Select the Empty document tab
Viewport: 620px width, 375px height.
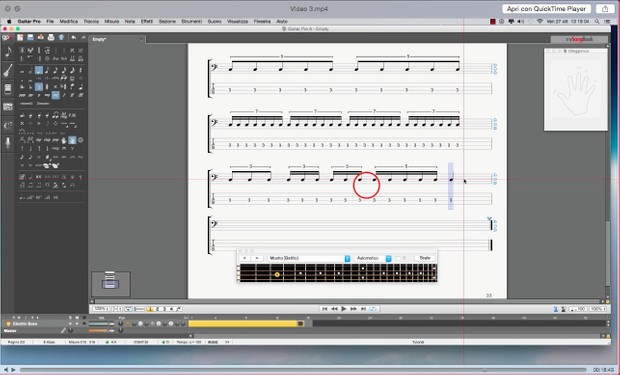117,39
